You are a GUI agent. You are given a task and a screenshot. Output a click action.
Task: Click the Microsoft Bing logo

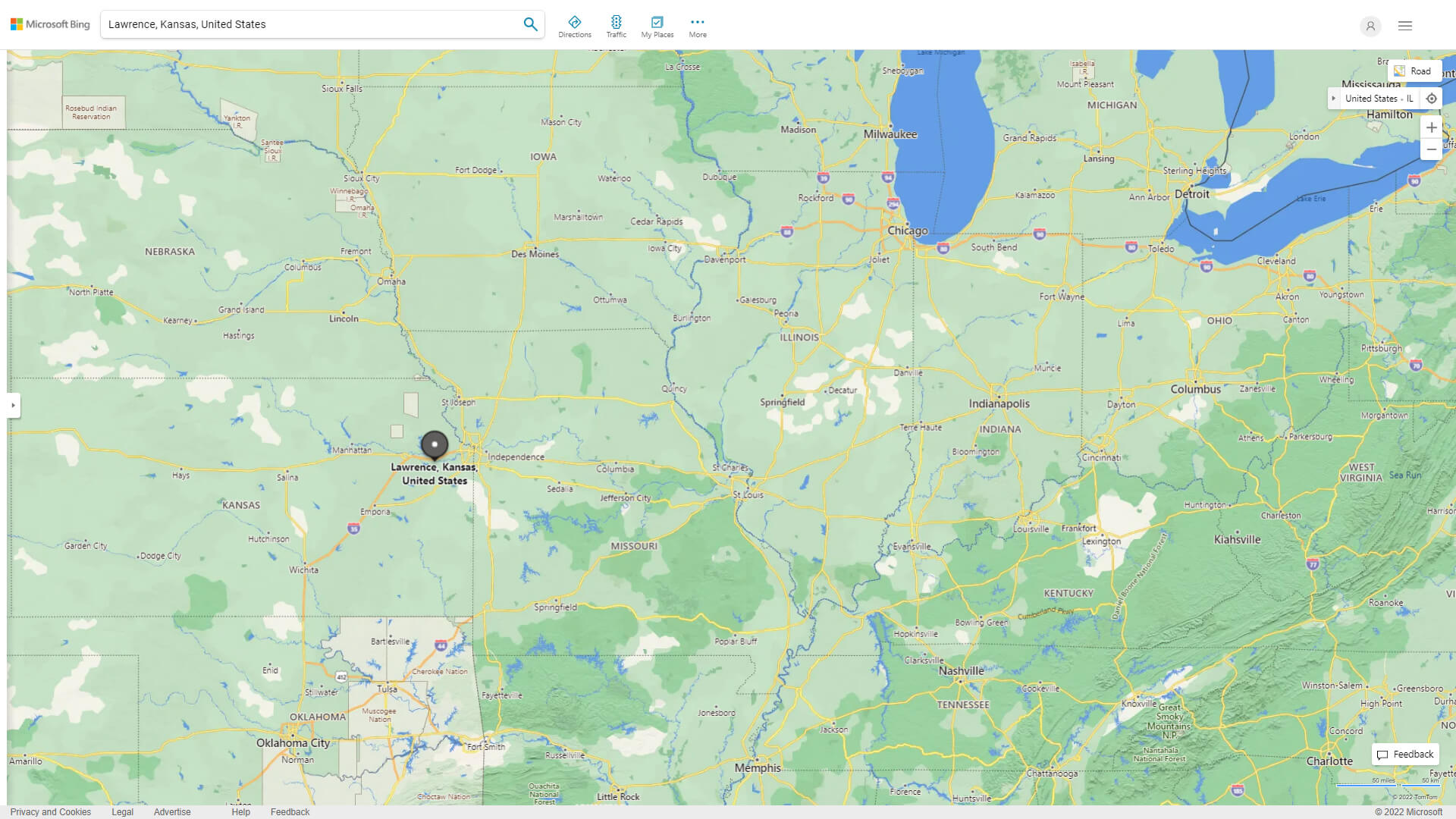click(x=49, y=24)
